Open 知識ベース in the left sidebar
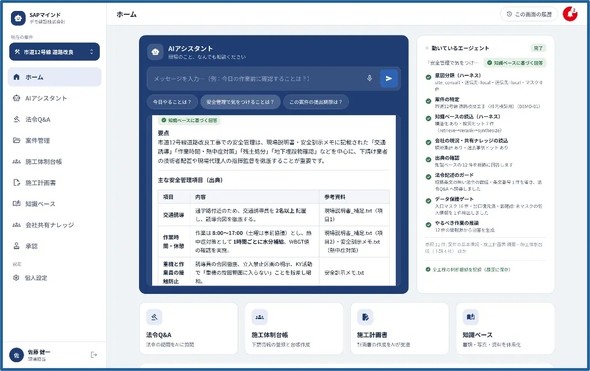590x371 pixels. (x=55, y=204)
